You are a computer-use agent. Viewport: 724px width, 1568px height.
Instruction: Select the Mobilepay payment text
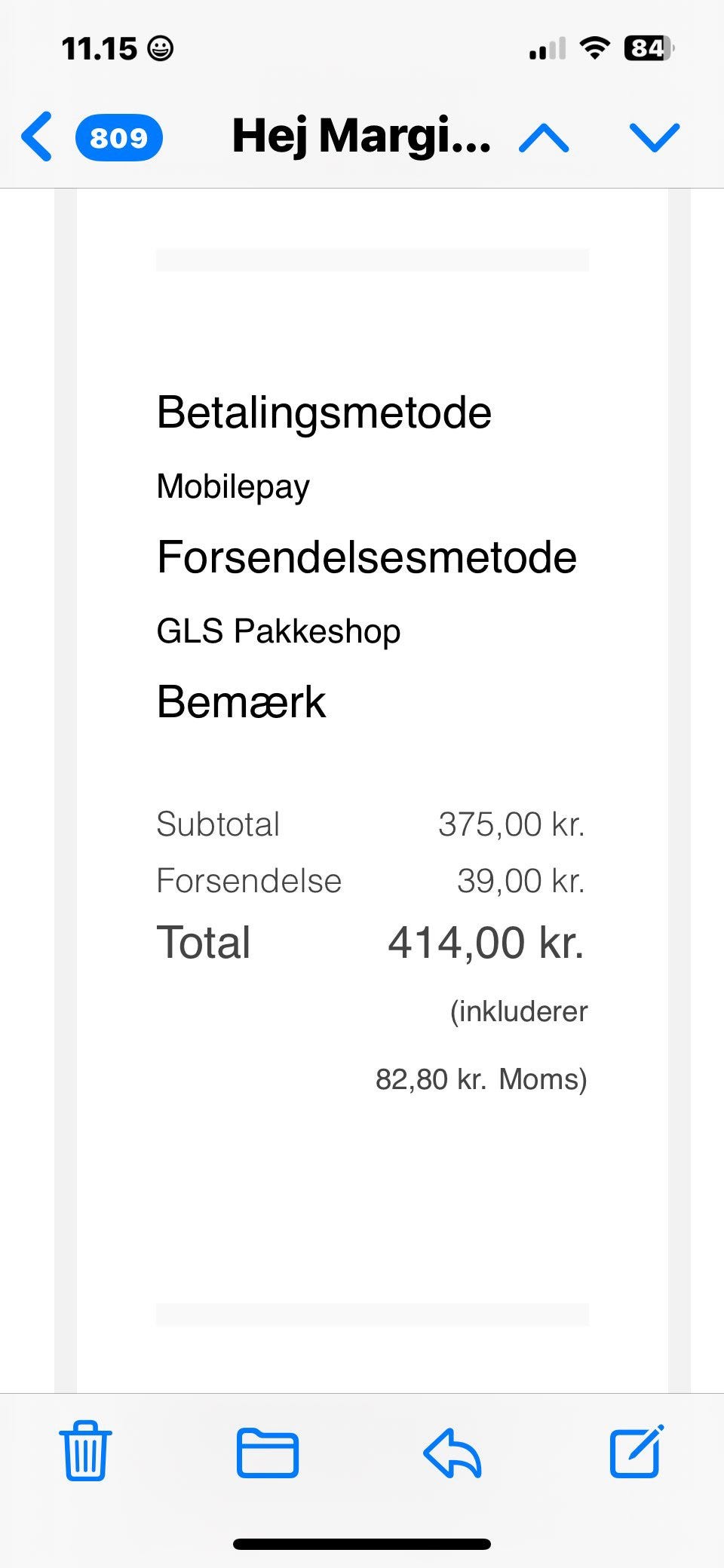point(233,486)
